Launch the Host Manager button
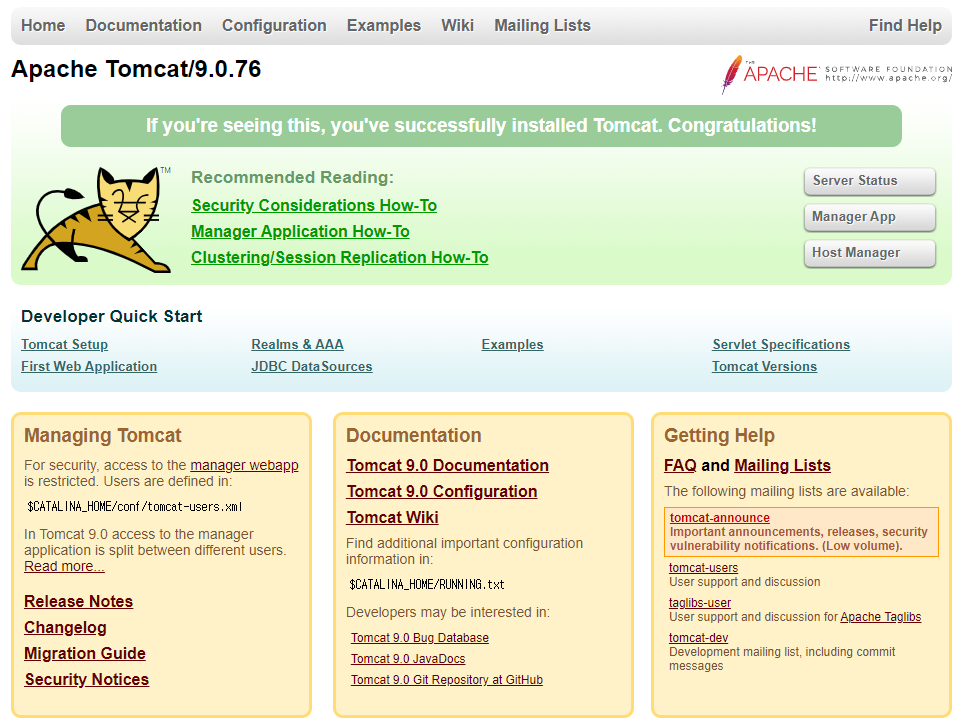 pyautogui.click(x=869, y=253)
